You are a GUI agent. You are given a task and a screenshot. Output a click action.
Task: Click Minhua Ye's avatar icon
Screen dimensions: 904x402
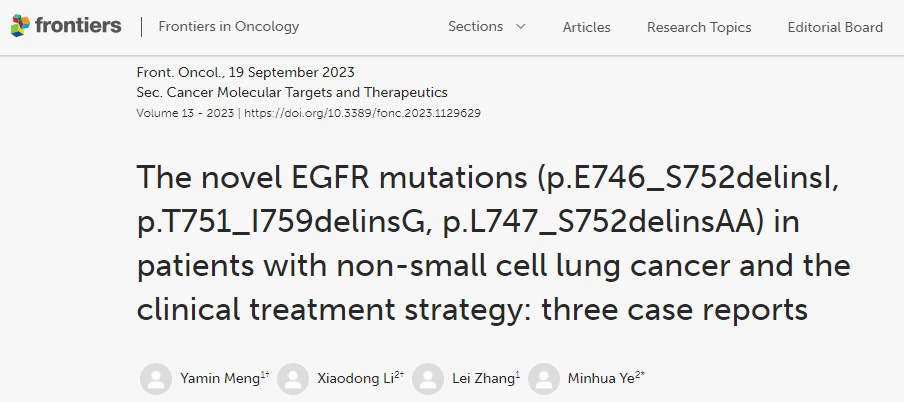[x=544, y=379]
